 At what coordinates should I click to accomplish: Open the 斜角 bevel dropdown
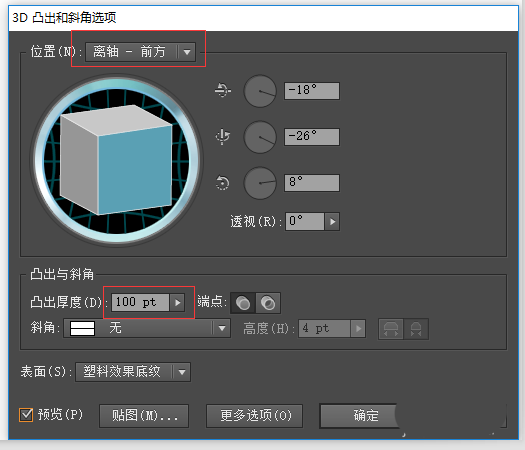click(147, 328)
